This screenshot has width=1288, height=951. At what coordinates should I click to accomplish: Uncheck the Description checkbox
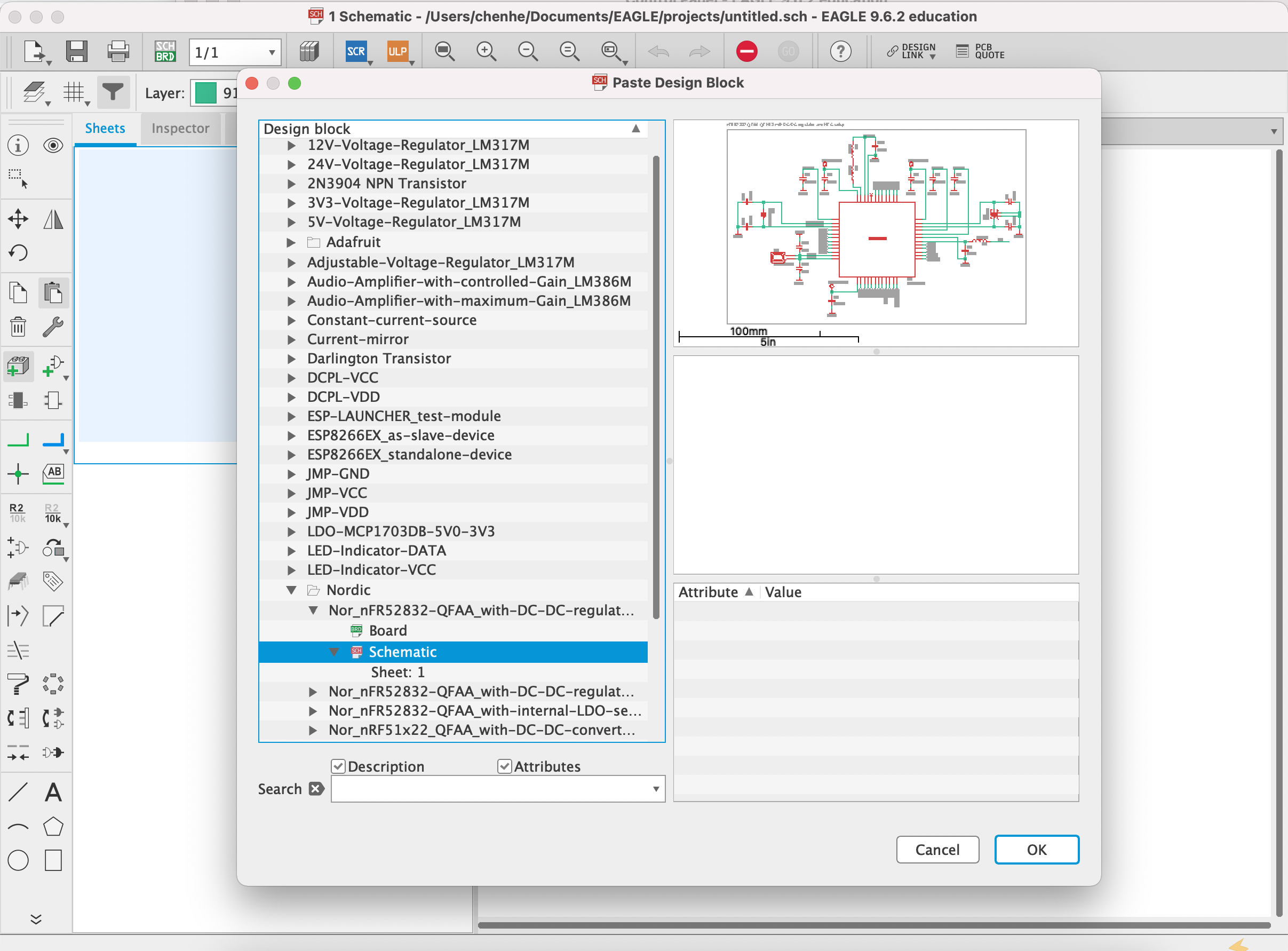click(338, 766)
